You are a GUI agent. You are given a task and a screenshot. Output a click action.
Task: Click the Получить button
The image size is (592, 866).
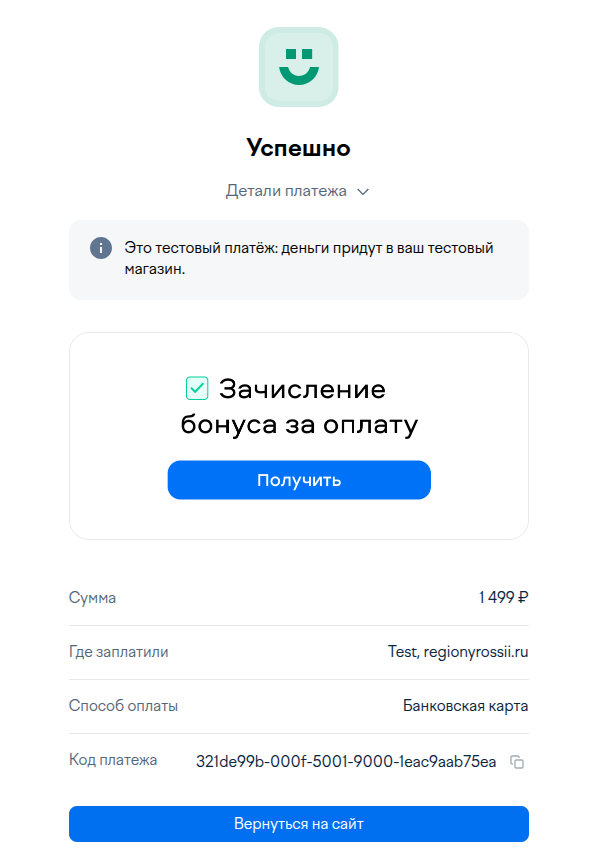[x=299, y=480]
